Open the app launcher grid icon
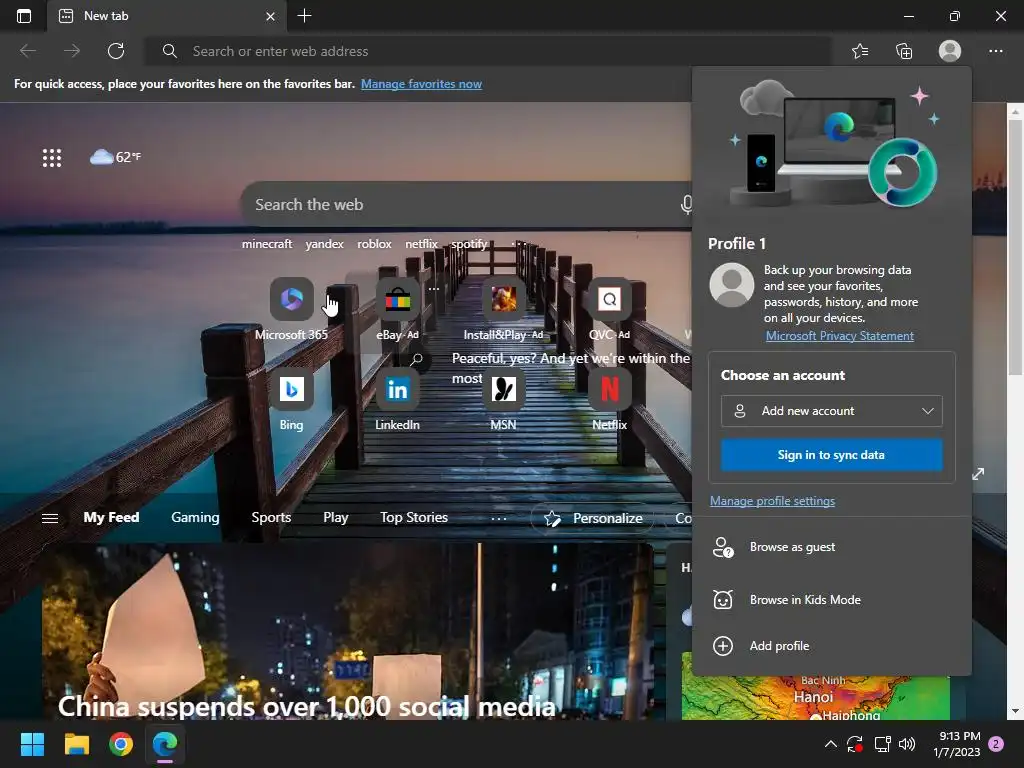Image resolution: width=1024 pixels, height=768 pixels. (52, 157)
